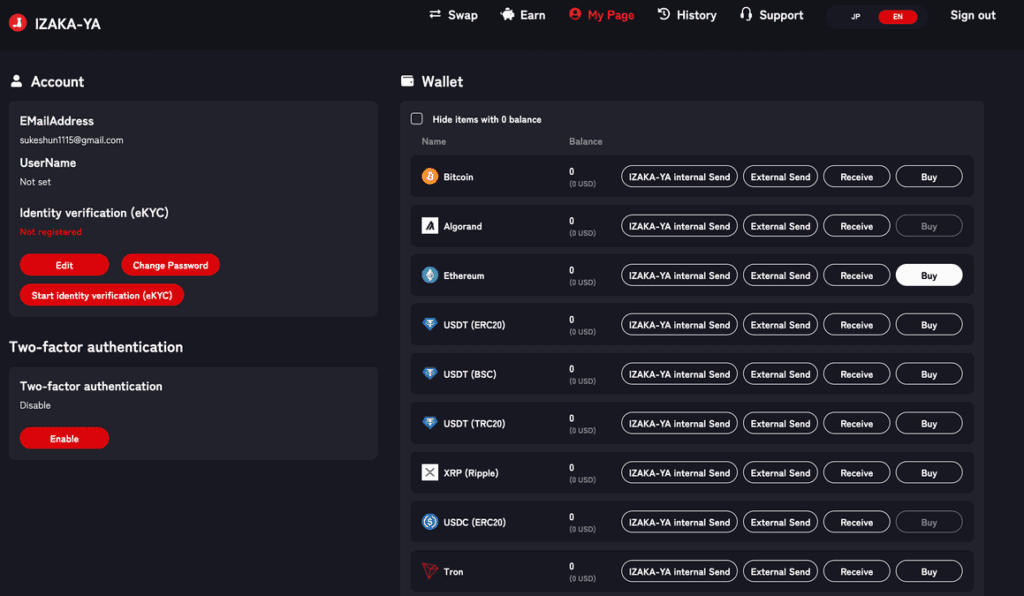Viewport: 1024px width, 596px height.
Task: Click the USDT (BSC) coin icon
Action: [x=430, y=373]
